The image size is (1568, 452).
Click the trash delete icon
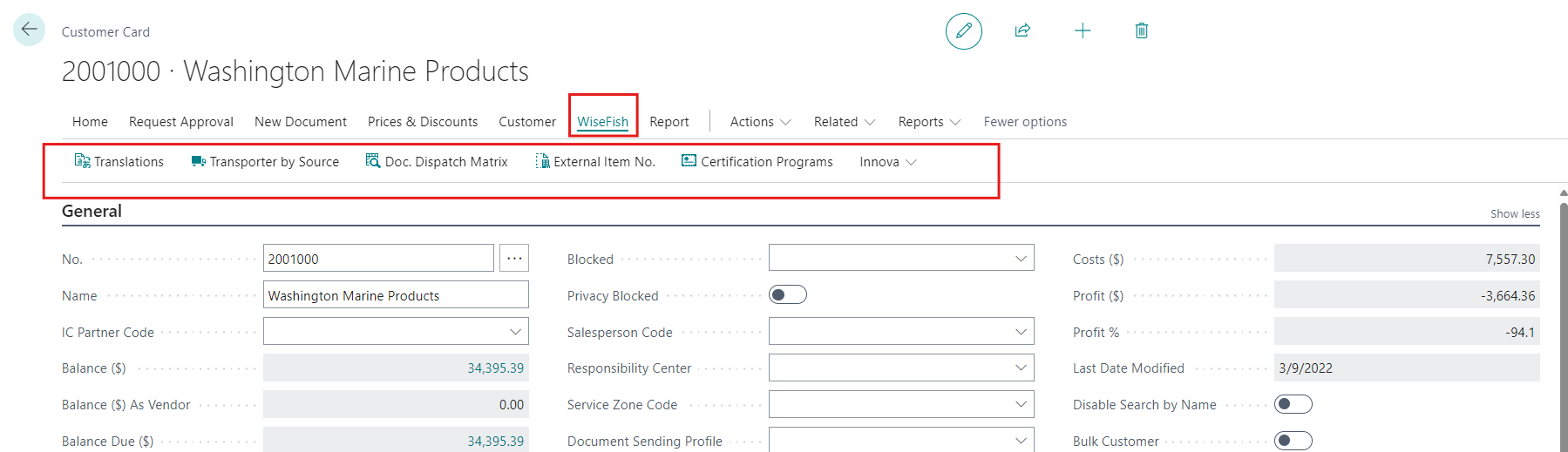coord(1141,31)
